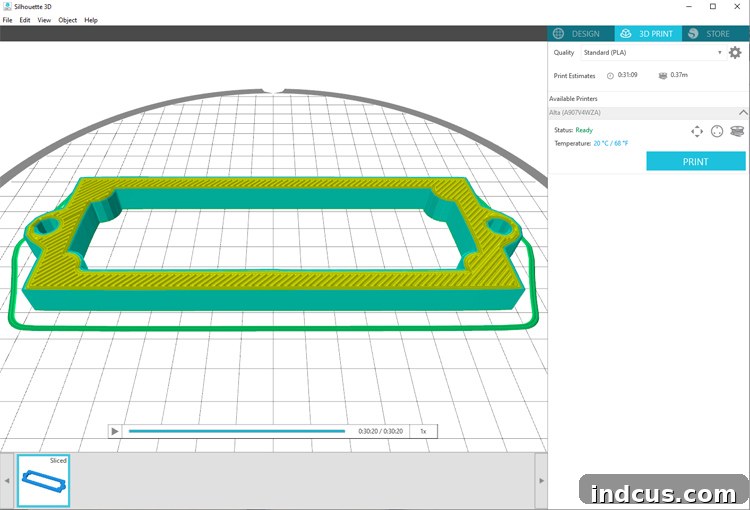Screen dimensions: 750x510
Task: Switch to the 3D PRINT tab
Action: (x=648, y=33)
